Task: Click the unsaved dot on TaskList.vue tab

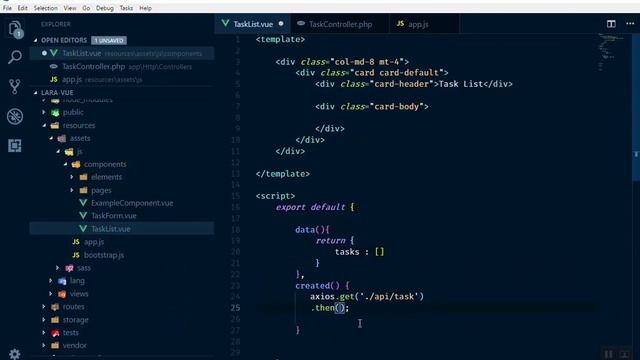Action: point(281,24)
